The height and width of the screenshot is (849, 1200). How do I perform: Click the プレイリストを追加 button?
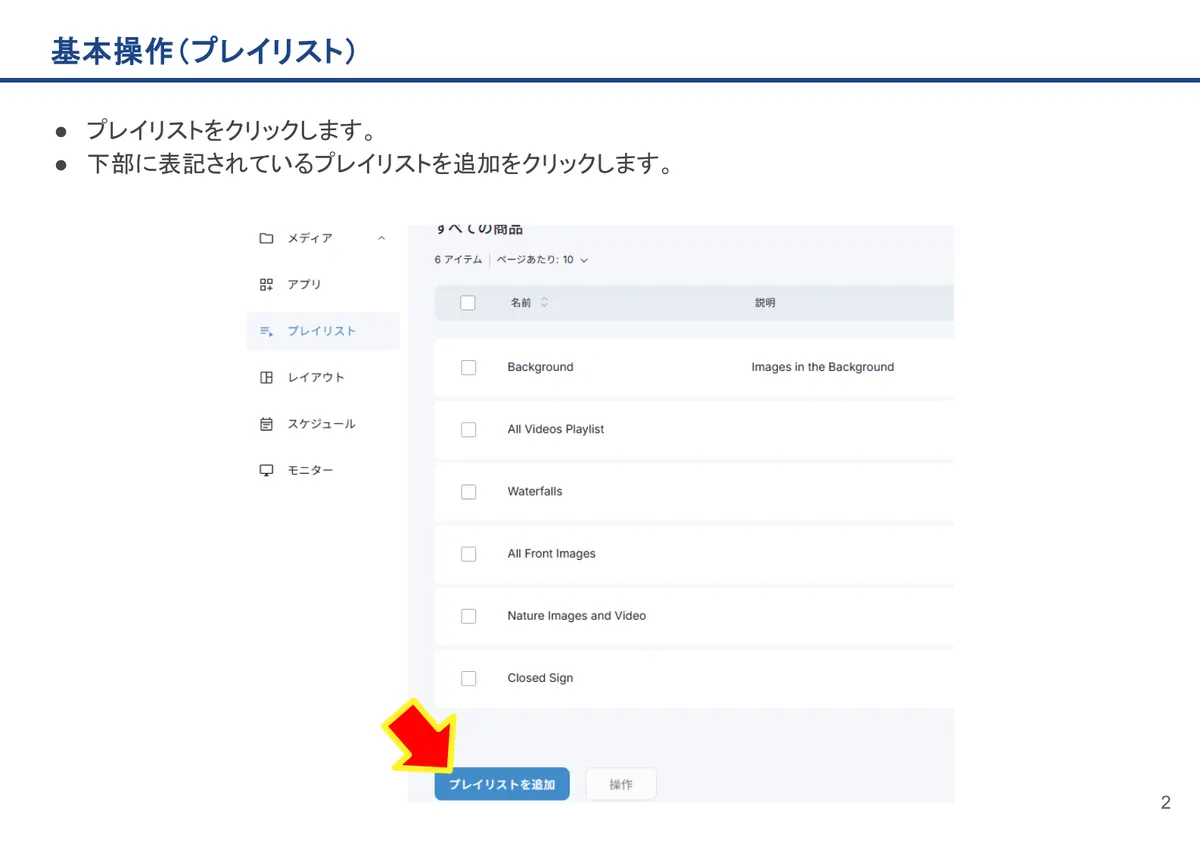point(502,785)
